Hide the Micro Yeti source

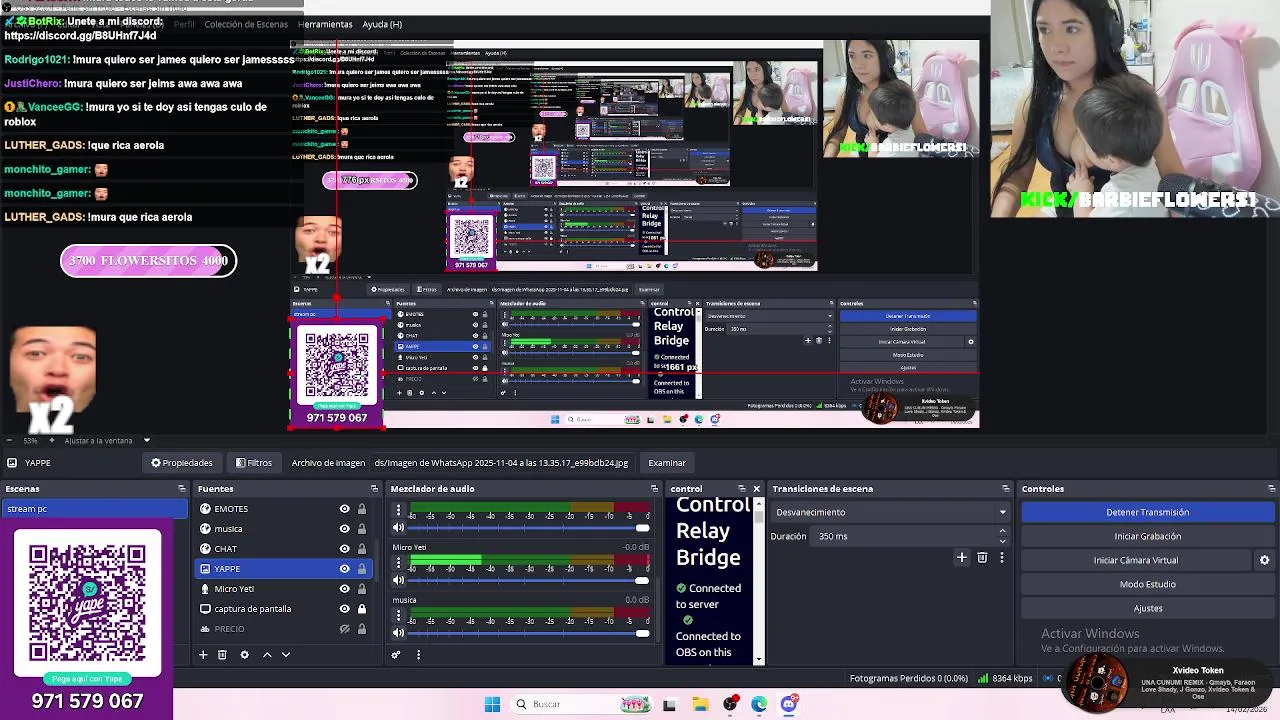coord(345,589)
